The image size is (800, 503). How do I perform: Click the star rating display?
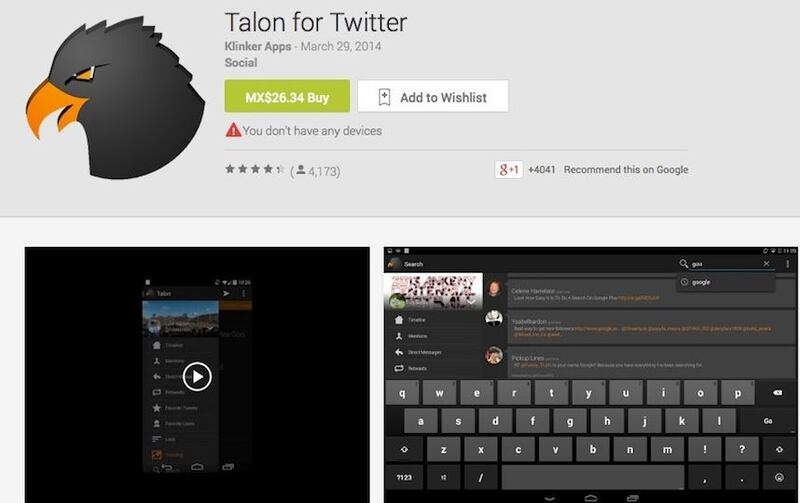[x=255, y=169]
